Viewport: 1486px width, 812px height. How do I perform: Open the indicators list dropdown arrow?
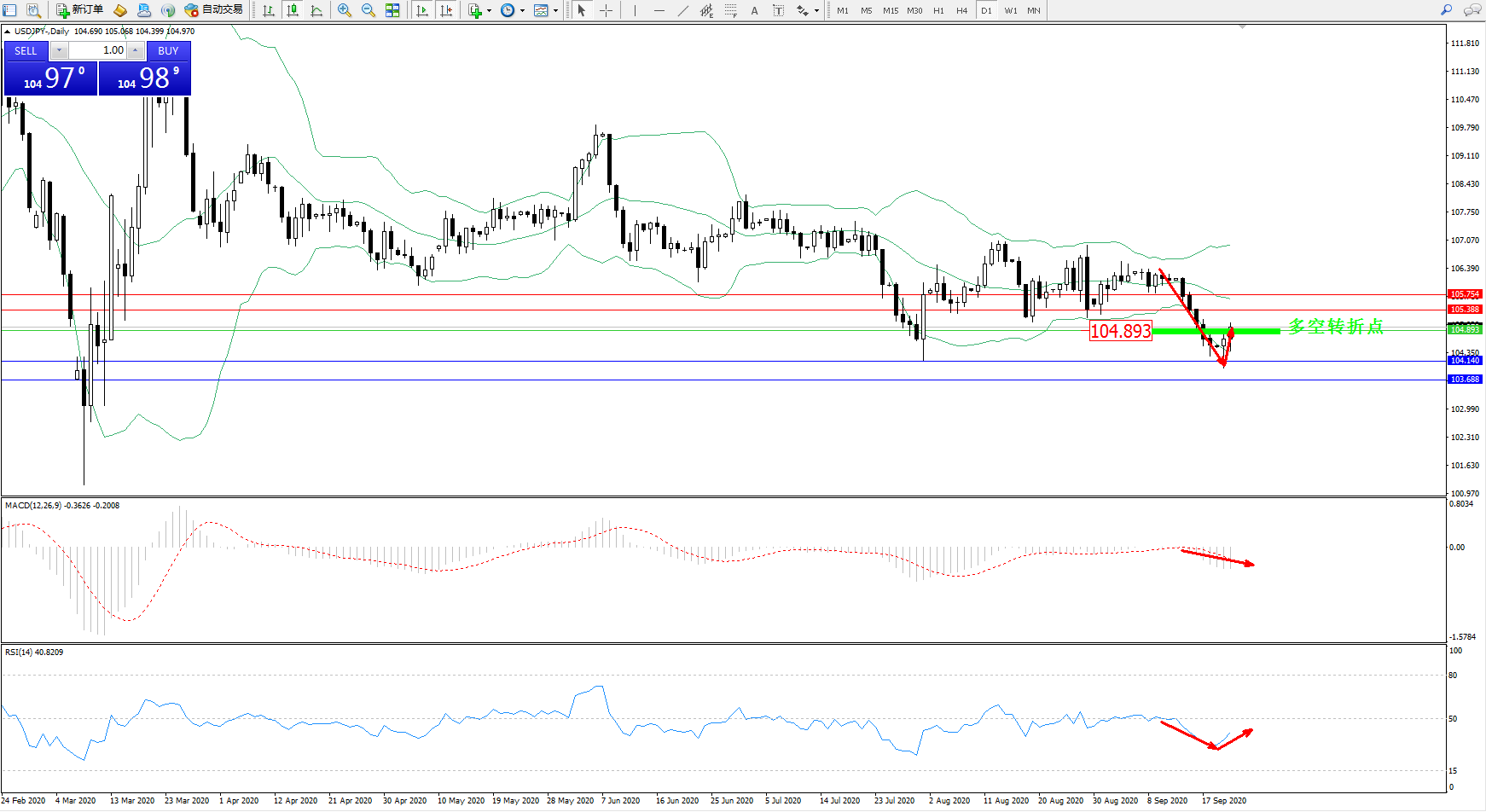pos(489,11)
